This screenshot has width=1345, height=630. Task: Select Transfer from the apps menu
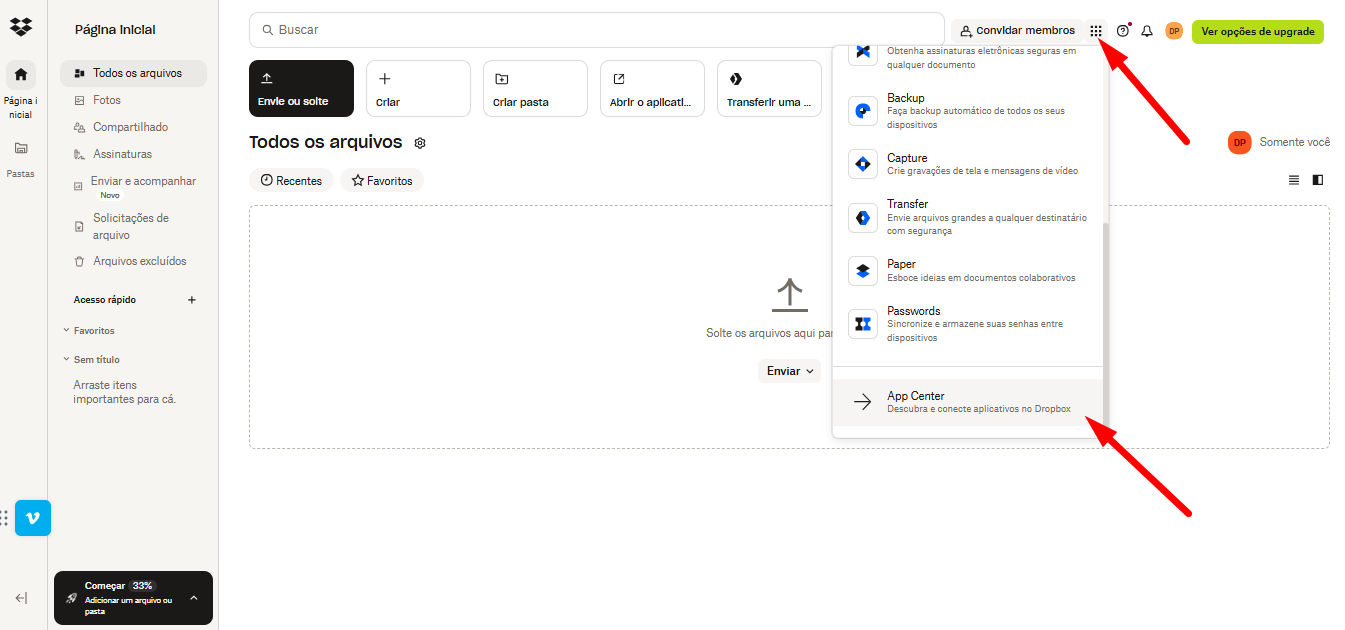pyautogui.click(x=968, y=217)
